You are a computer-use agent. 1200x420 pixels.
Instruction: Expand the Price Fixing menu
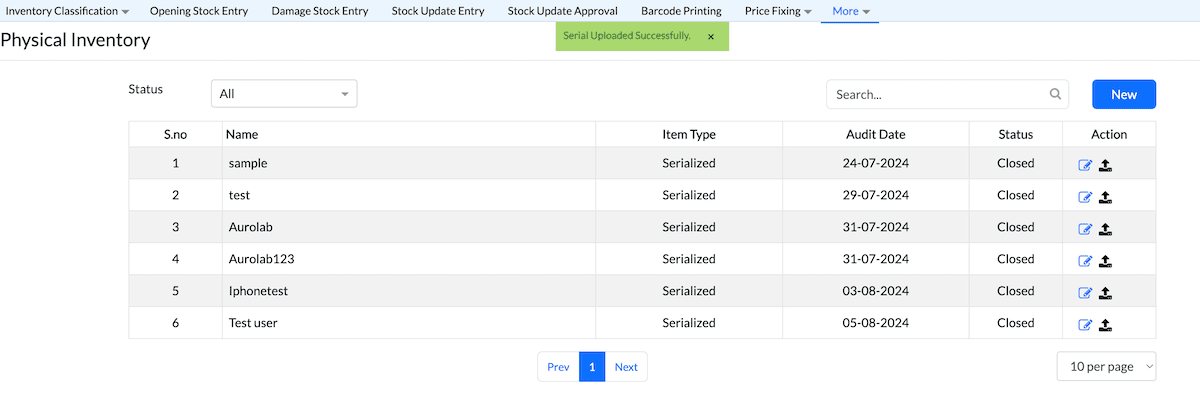tap(778, 11)
